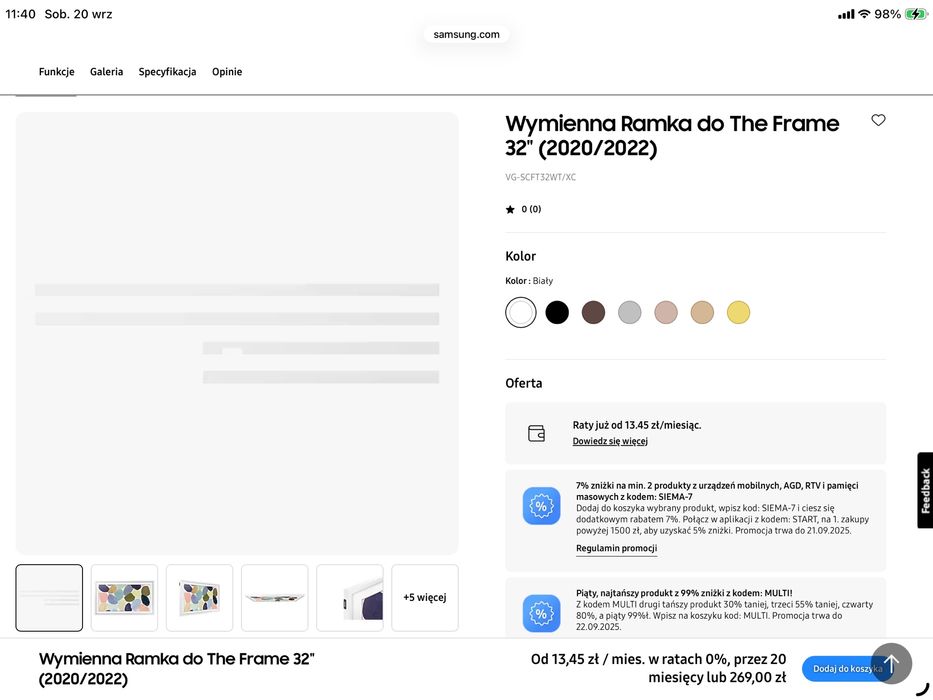Open the Funkcje tab
The image size is (933, 700).
[57, 72]
